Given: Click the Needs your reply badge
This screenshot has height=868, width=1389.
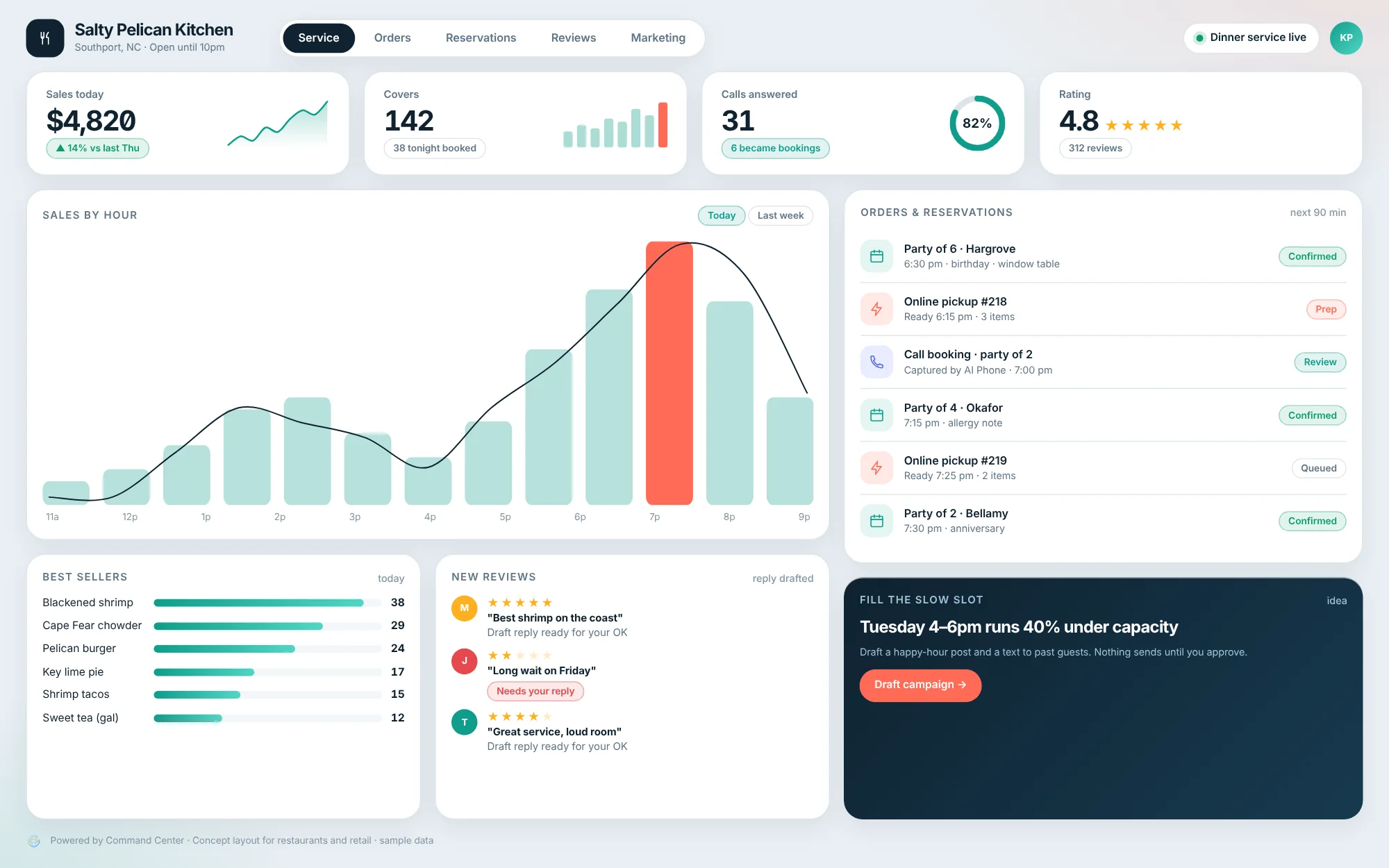Looking at the screenshot, I should [x=535, y=692].
